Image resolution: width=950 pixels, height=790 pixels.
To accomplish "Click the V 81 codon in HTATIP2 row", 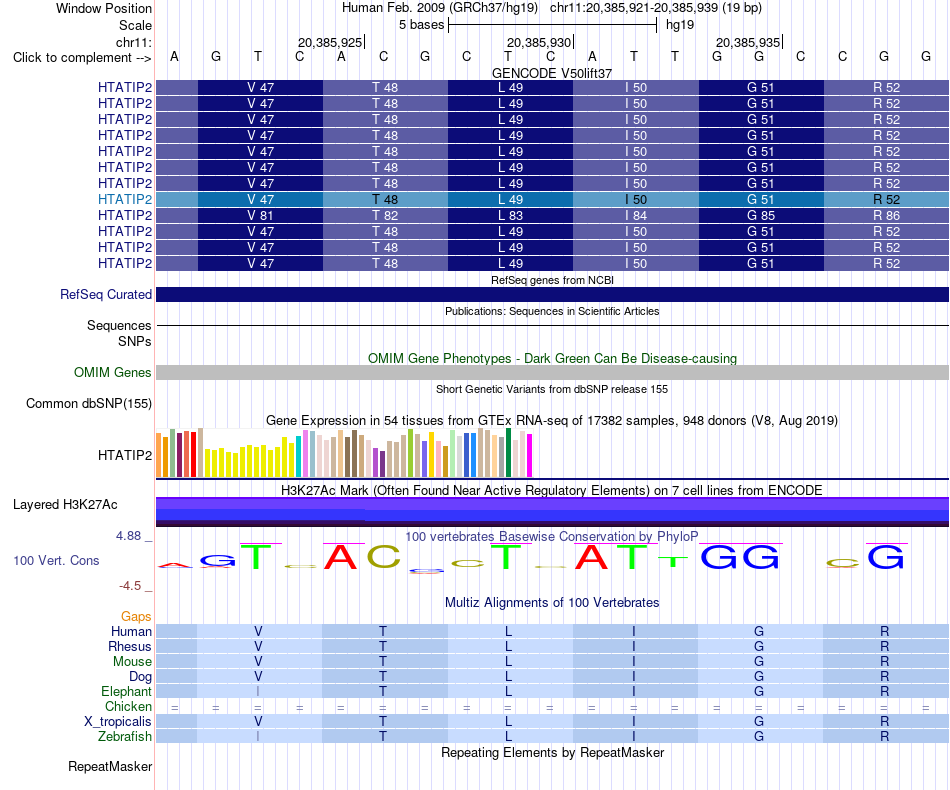I will coord(261,216).
